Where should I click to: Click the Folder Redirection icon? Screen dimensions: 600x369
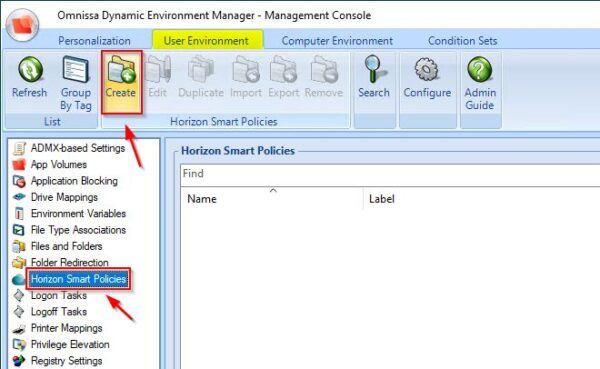tap(18, 263)
